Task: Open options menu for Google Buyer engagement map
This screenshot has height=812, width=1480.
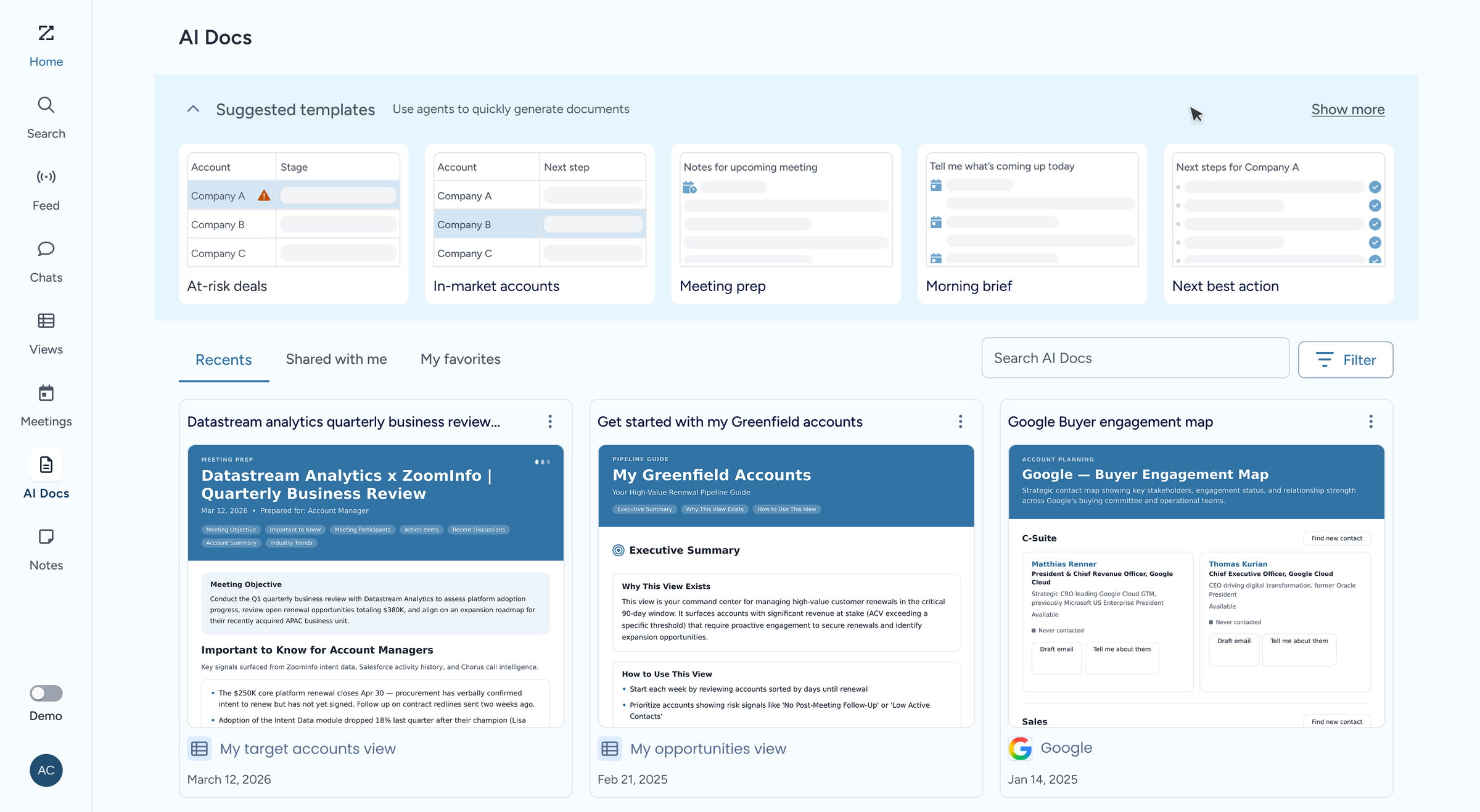Action: (x=1371, y=422)
